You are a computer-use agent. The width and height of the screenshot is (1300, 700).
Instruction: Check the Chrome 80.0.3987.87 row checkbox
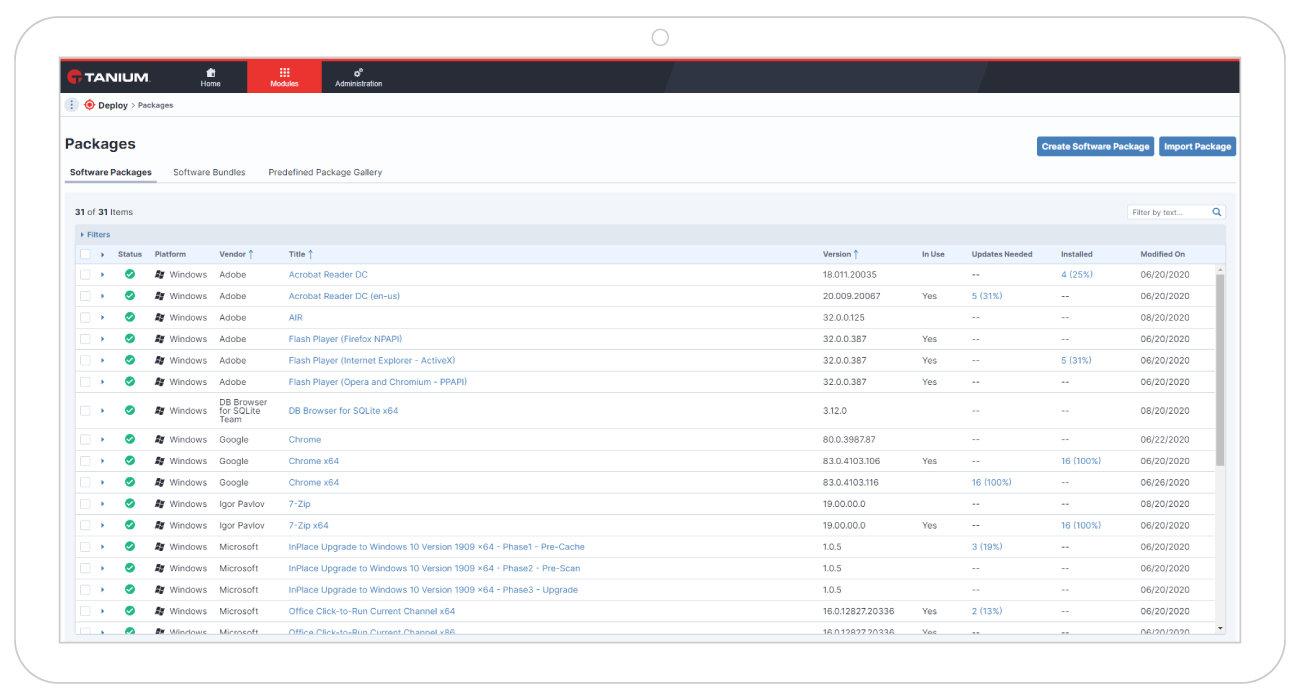pyautogui.click(x=85, y=439)
